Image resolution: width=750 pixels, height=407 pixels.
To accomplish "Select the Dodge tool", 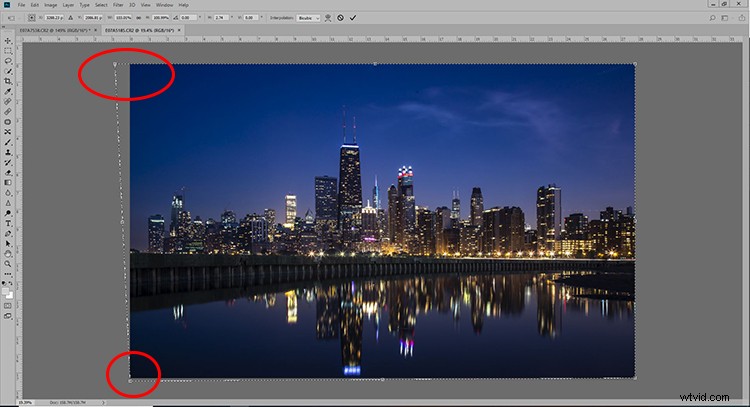I will pos(8,213).
